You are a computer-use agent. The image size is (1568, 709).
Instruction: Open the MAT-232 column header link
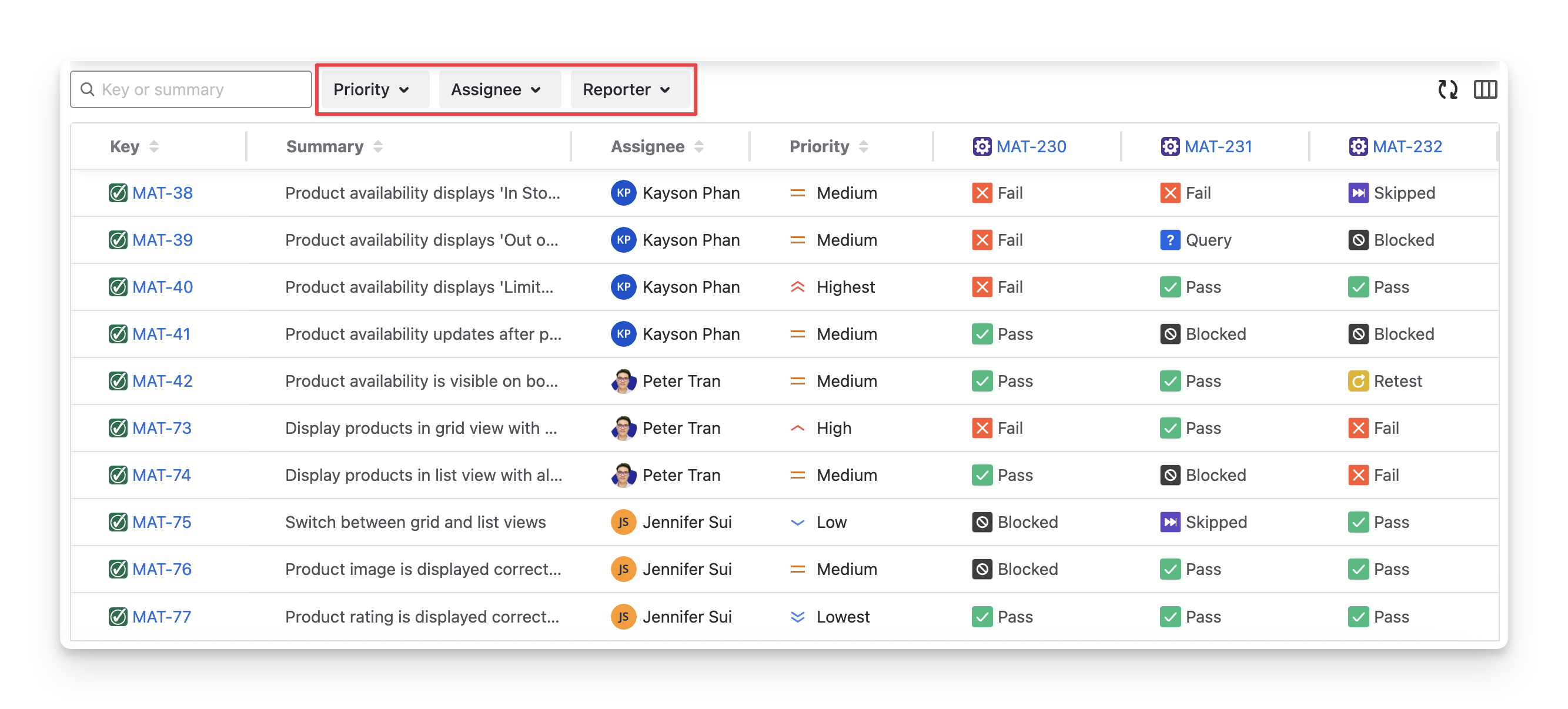click(1407, 146)
